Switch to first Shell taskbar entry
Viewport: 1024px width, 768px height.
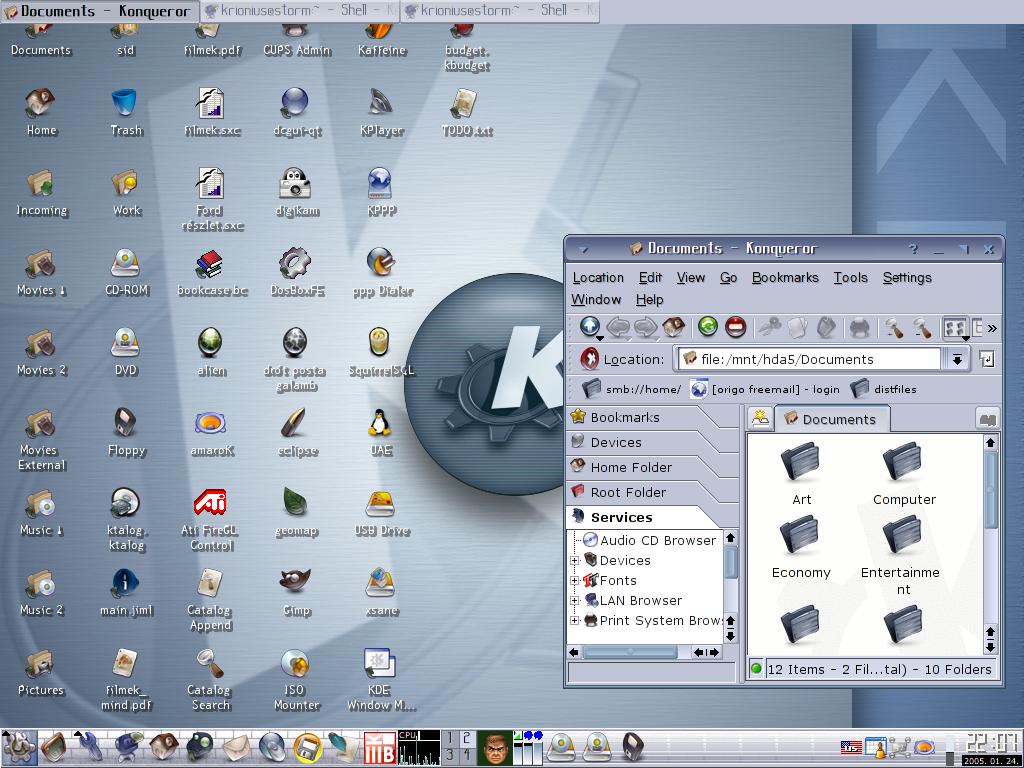300,10
